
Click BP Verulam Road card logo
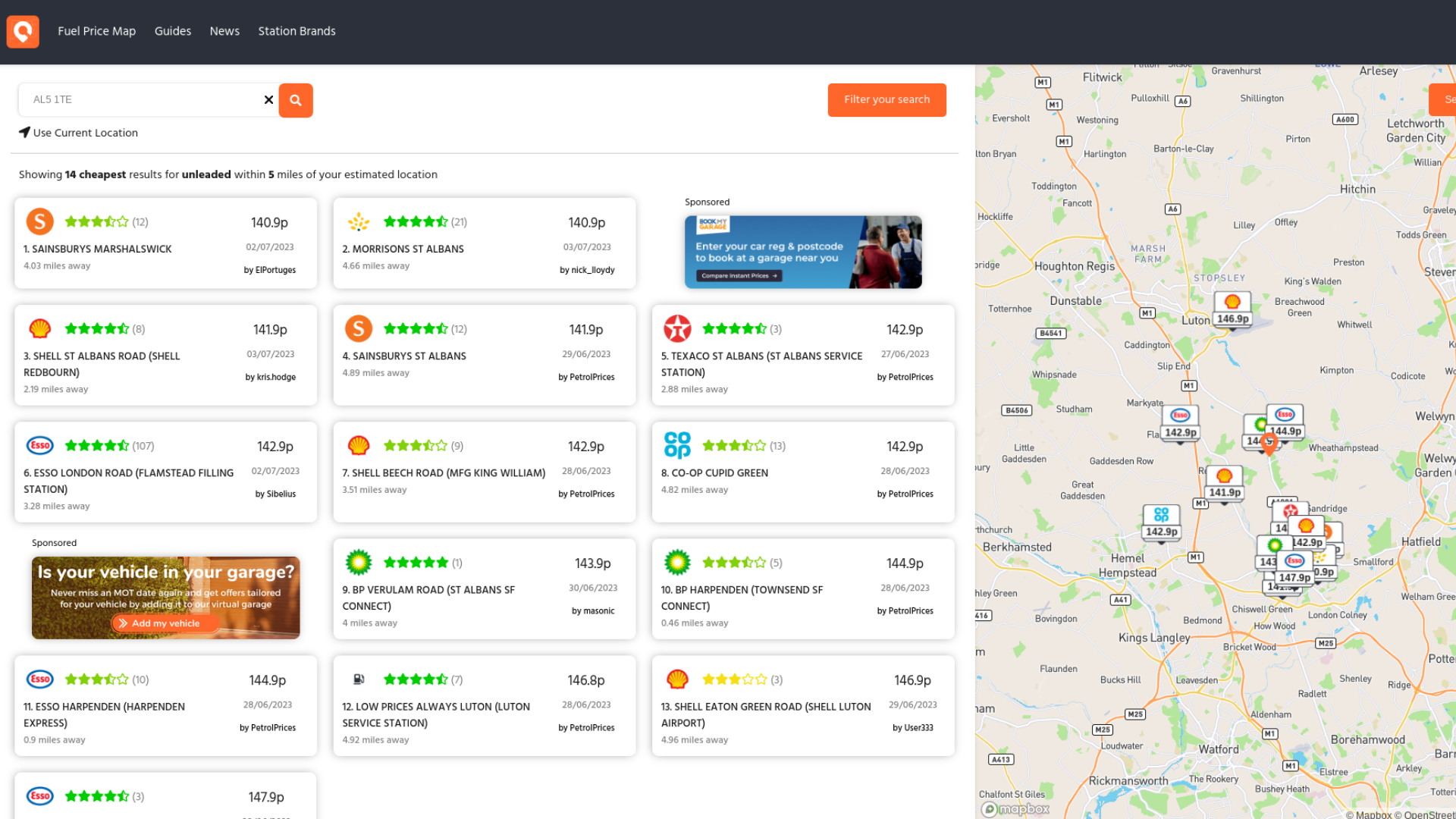pos(359,562)
